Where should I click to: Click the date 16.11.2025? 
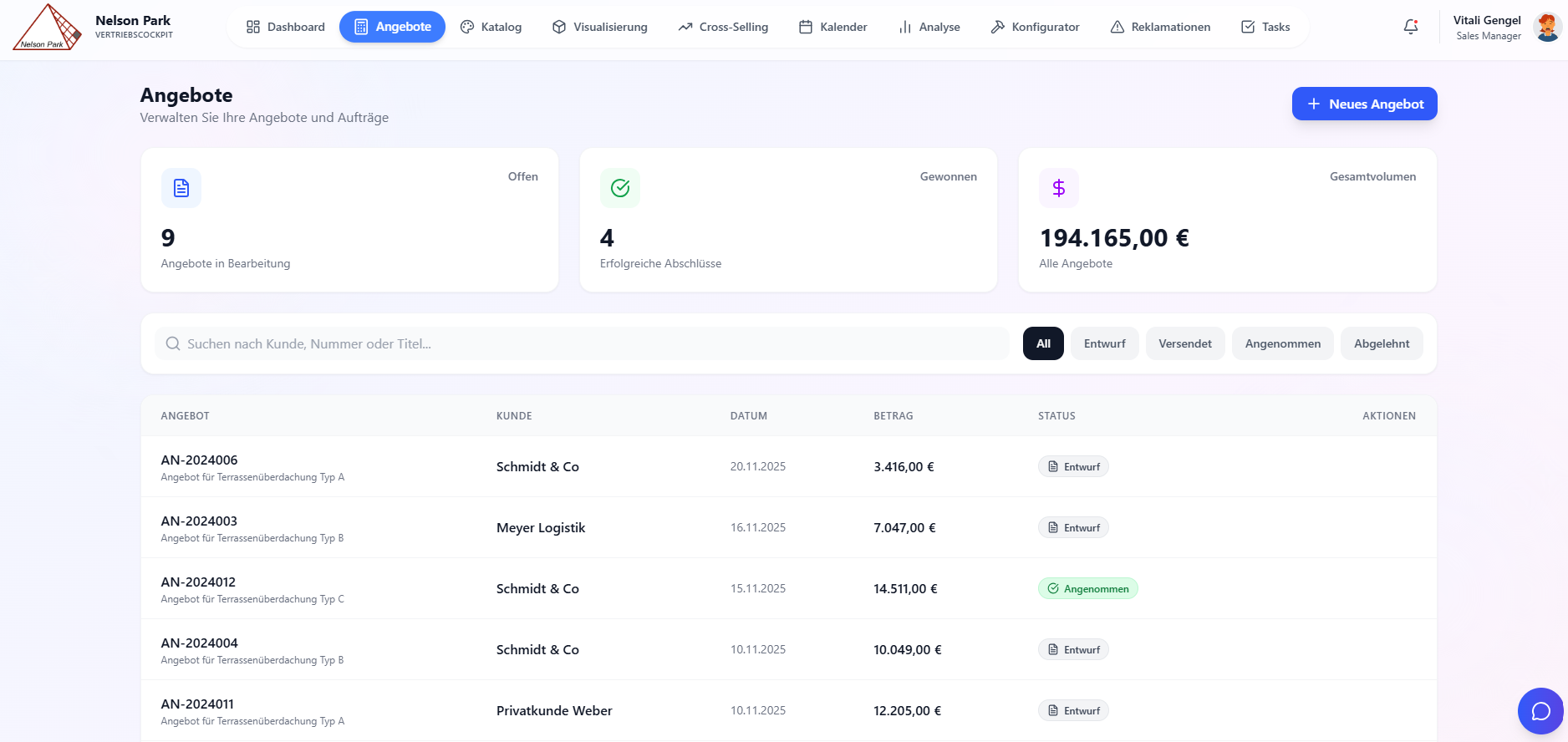758,527
